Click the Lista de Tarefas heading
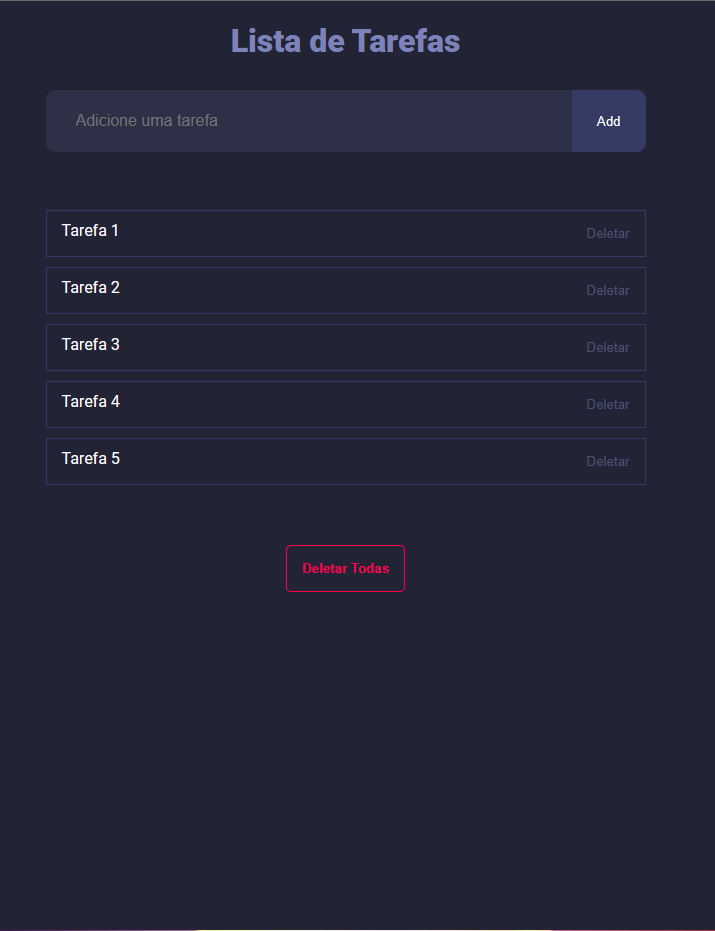 tap(345, 41)
